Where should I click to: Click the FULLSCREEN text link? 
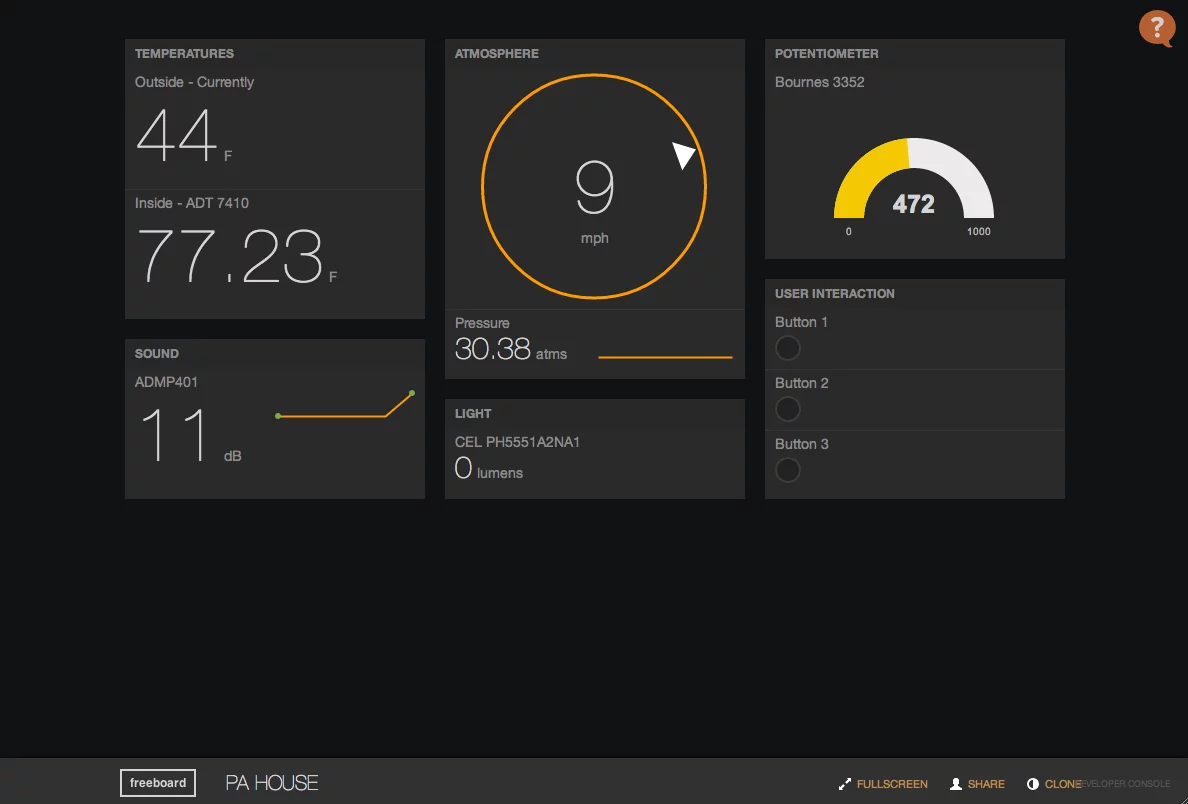[x=892, y=784]
